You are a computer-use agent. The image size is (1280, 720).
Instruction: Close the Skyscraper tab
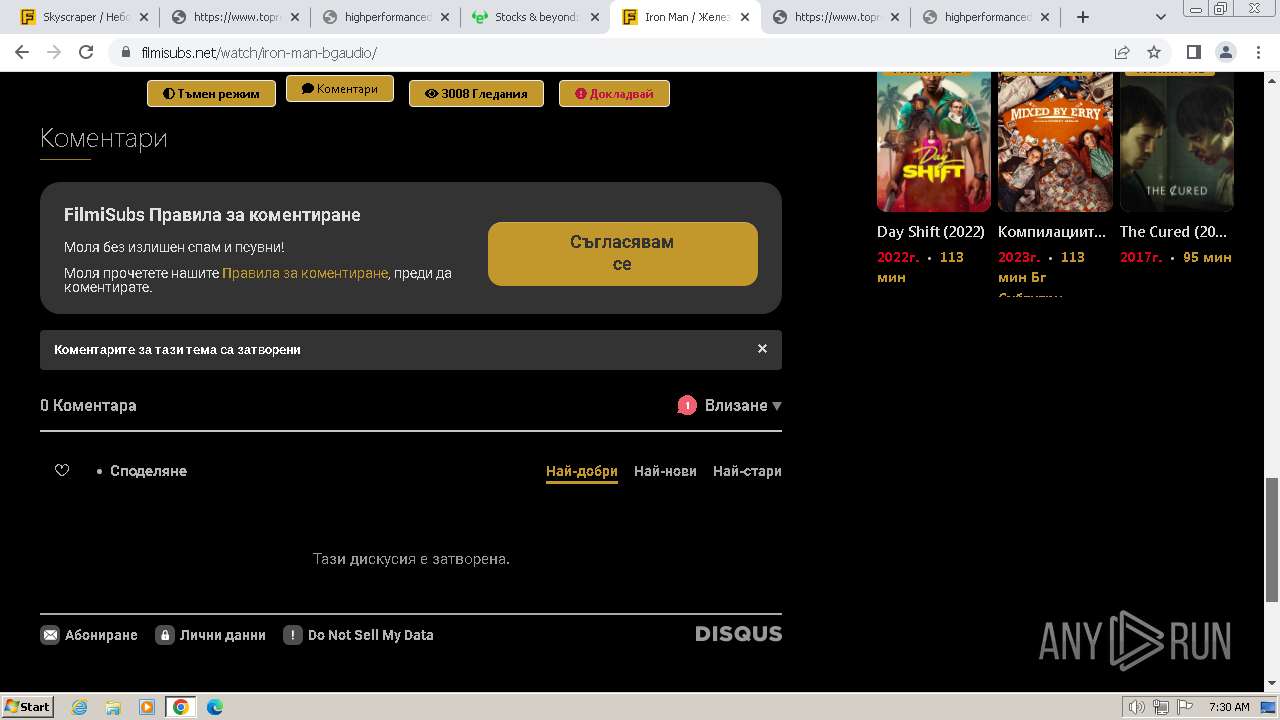click(144, 17)
